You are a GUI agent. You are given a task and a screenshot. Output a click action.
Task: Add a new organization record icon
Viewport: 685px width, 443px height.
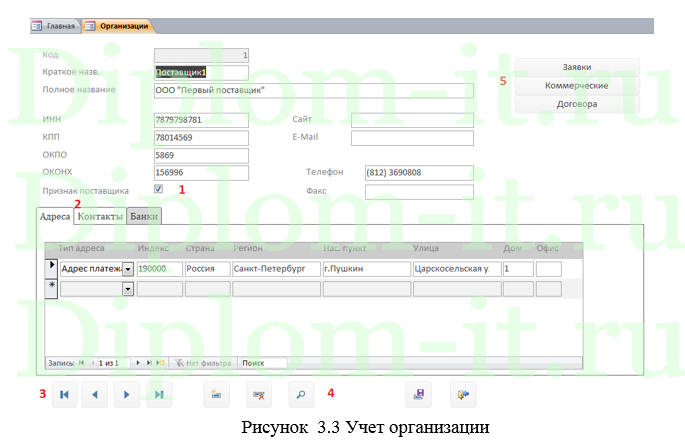click(x=216, y=395)
